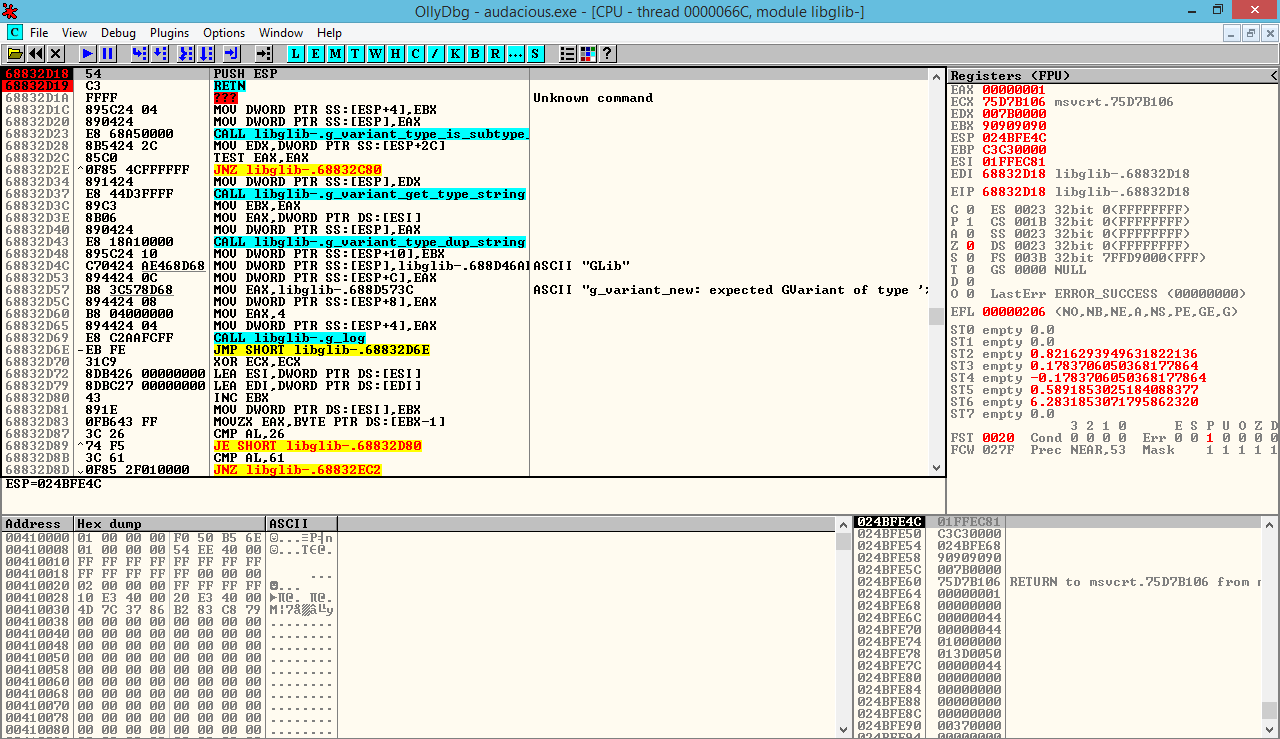Viewport: 1280px width, 739px height.
Task: Open Appearance options colored grid icon
Action: [x=588, y=53]
